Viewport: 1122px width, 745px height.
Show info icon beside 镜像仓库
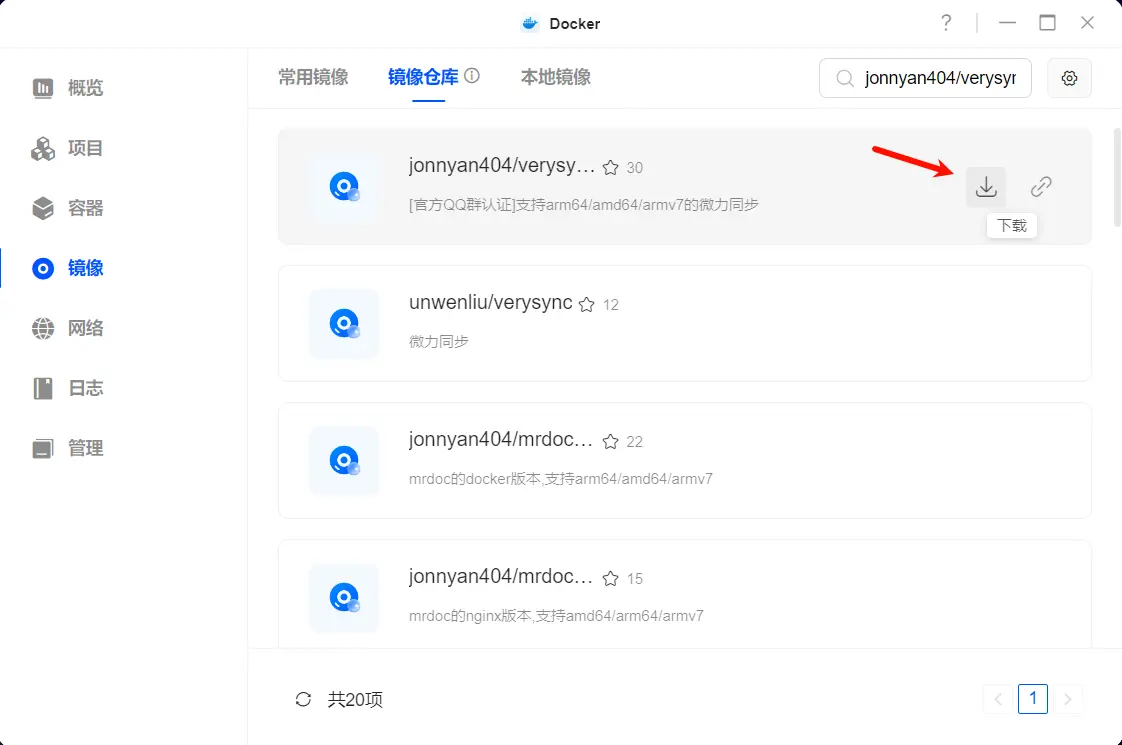(x=472, y=75)
